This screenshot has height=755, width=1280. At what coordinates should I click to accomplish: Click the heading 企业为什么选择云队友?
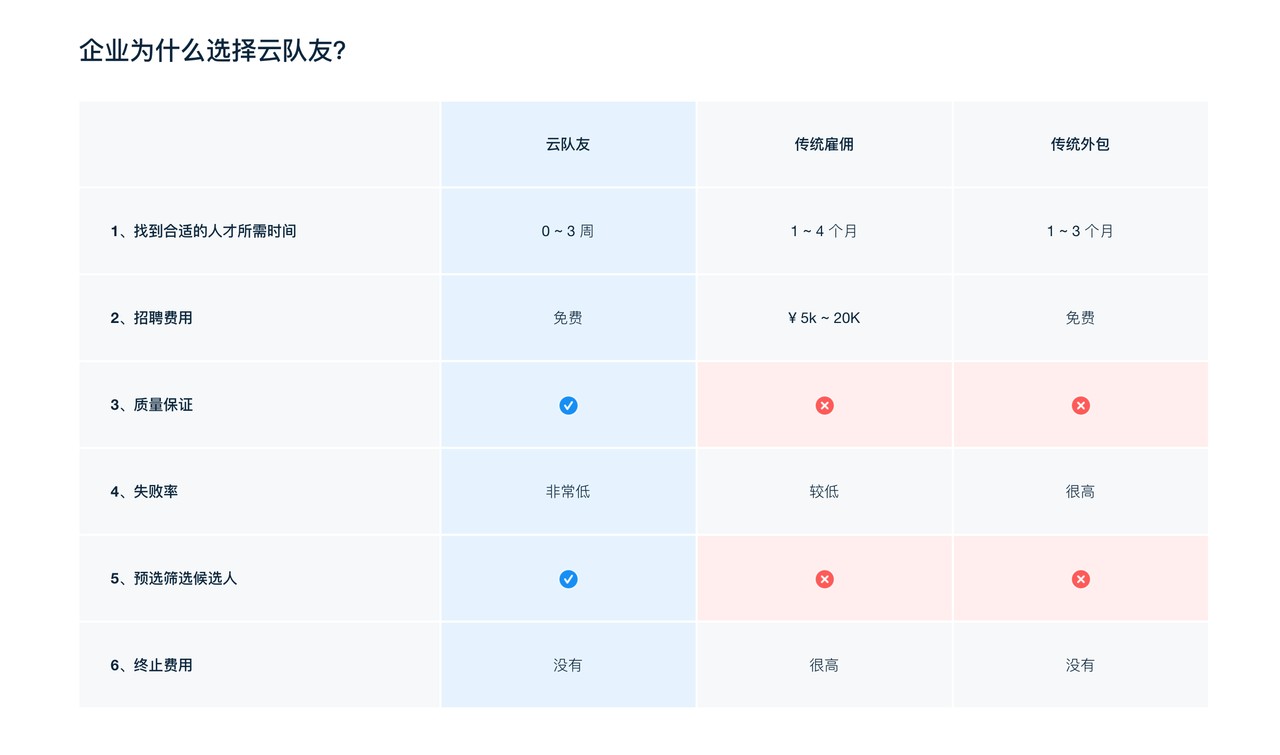click(x=213, y=51)
